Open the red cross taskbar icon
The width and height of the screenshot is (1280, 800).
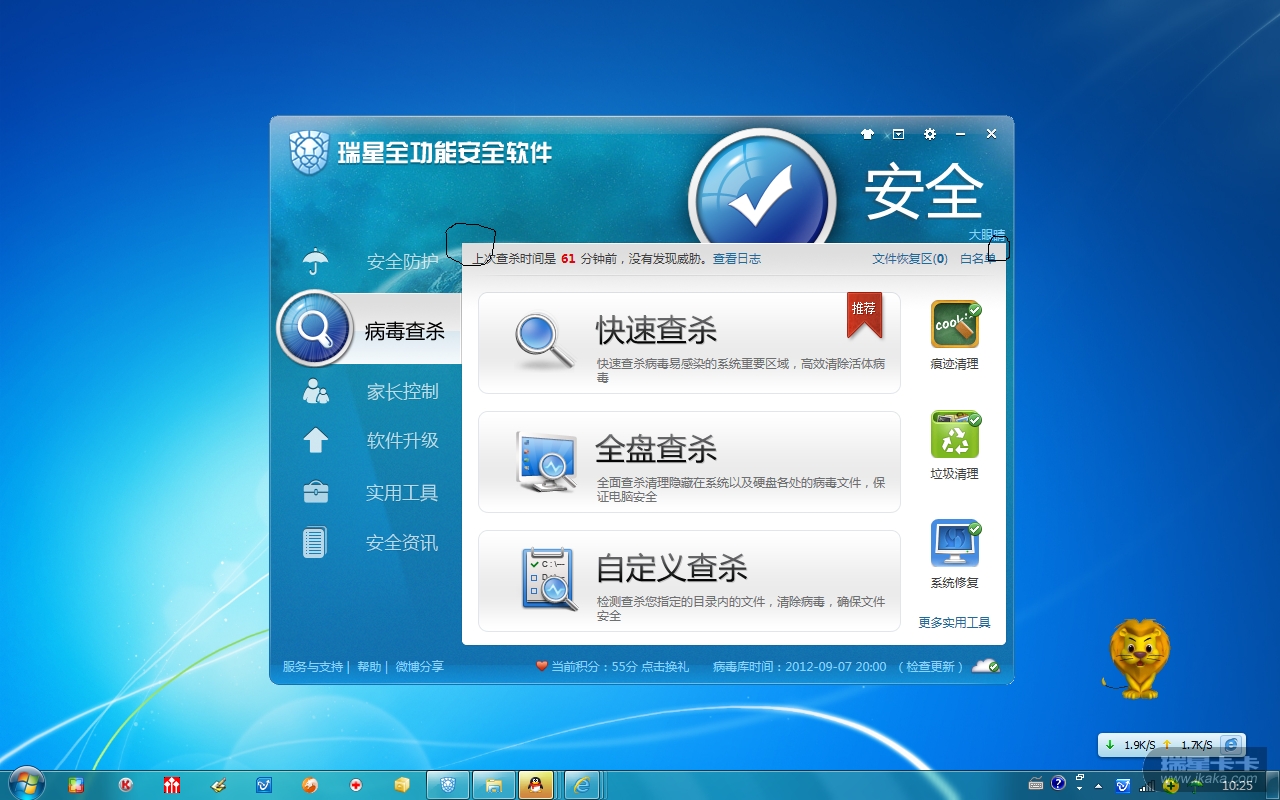356,785
